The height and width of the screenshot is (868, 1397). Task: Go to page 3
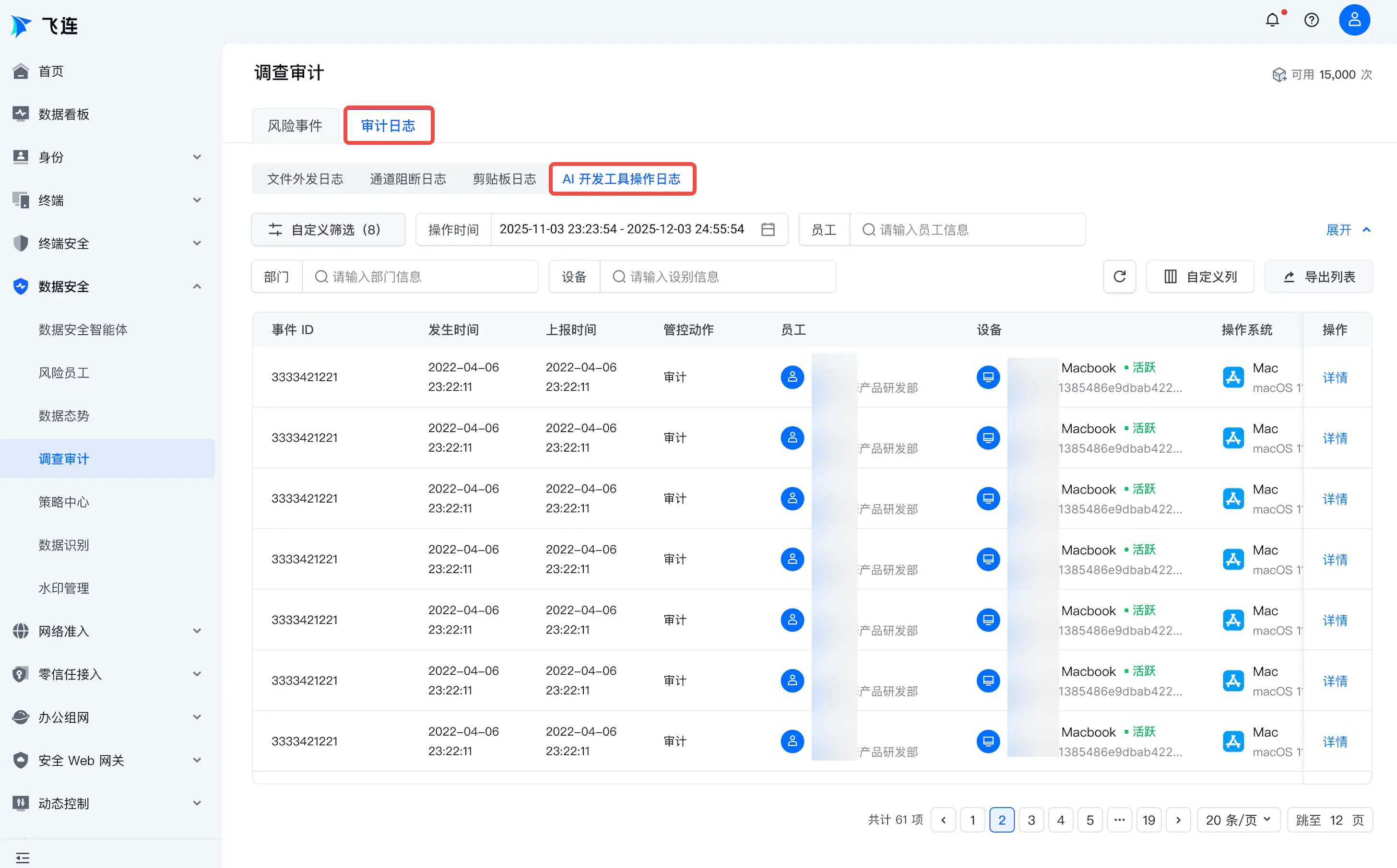pyautogui.click(x=1031, y=820)
